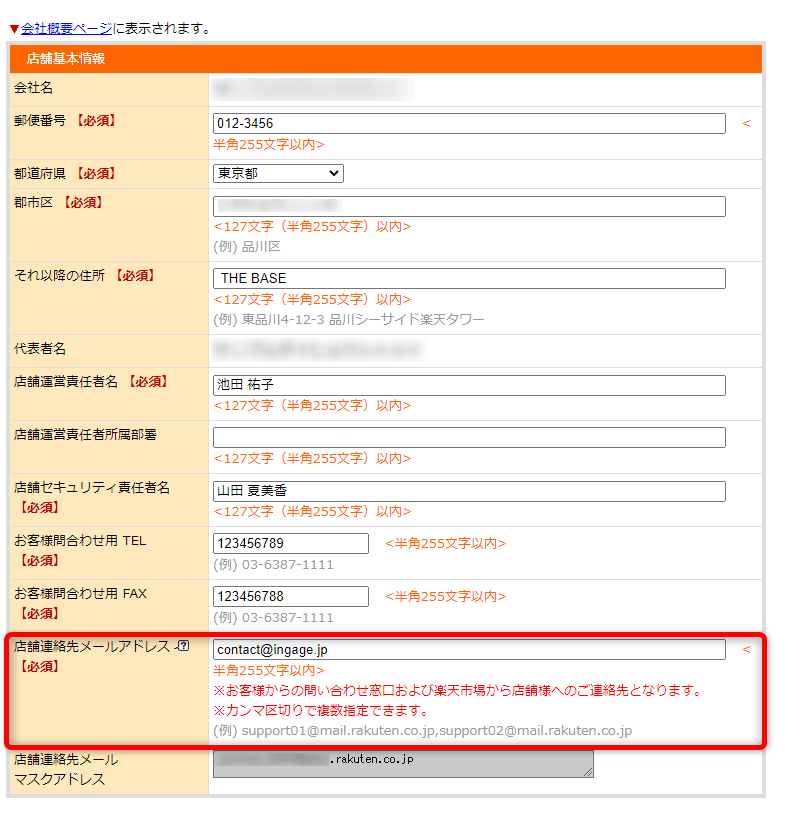Click the empty 店舗運営責任者所属部署 field
The image size is (797, 816).
coord(468,437)
